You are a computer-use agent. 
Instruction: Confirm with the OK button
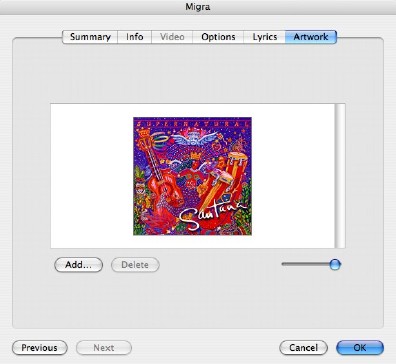click(360, 348)
